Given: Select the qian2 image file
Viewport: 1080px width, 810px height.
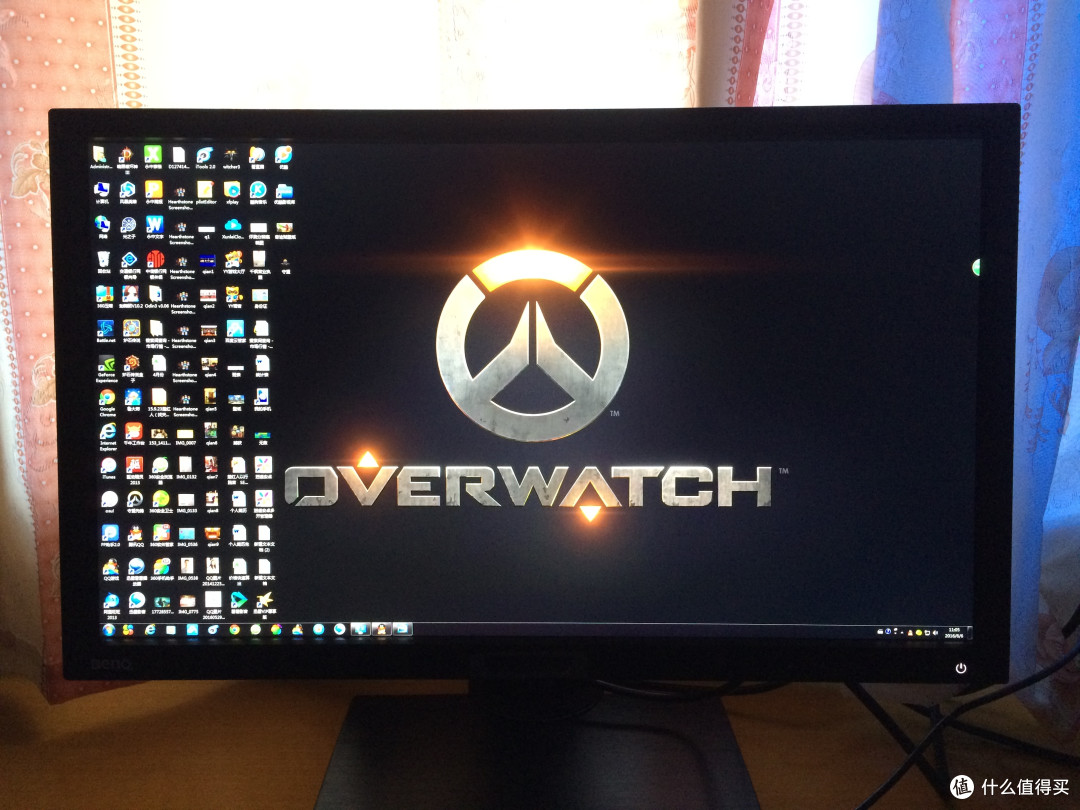Looking at the screenshot, I should [x=208, y=298].
